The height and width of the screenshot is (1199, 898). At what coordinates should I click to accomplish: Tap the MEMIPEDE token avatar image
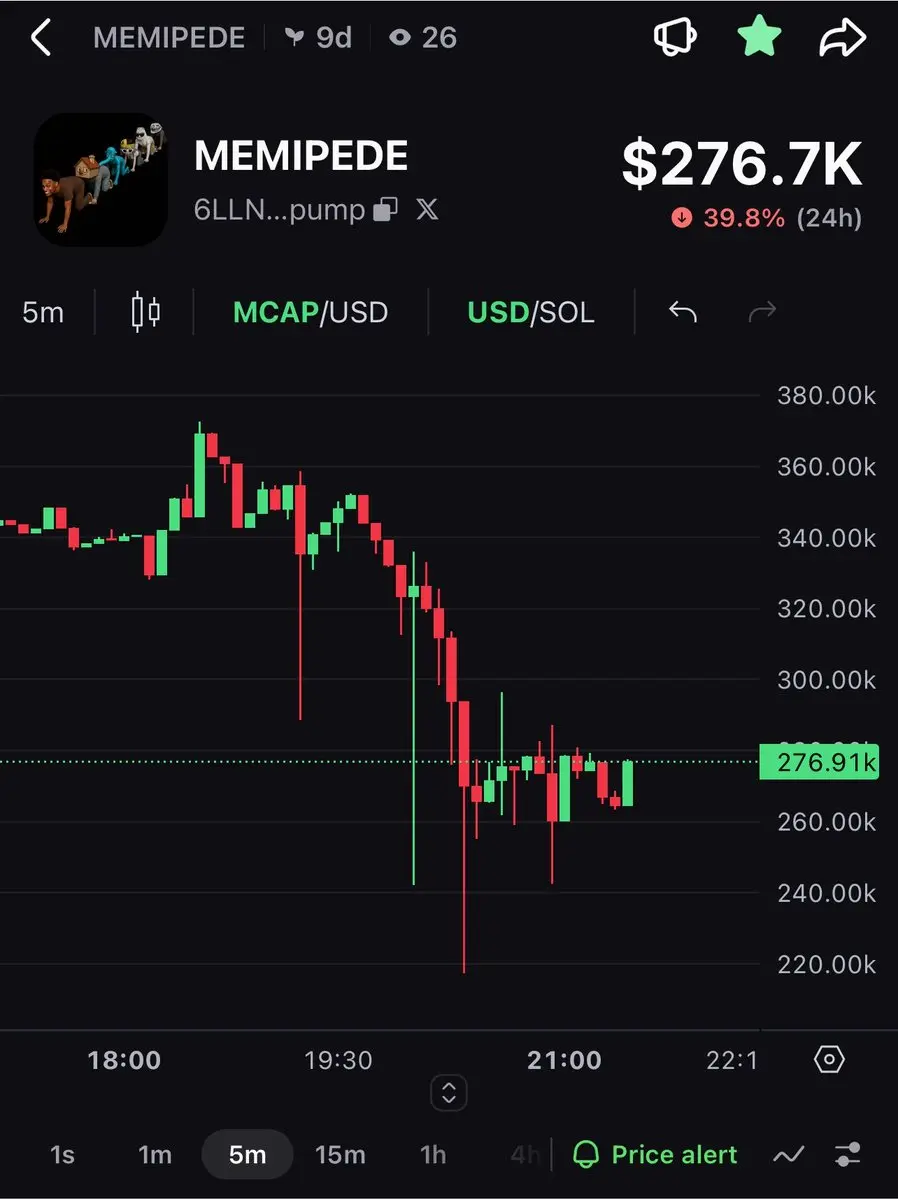click(101, 180)
